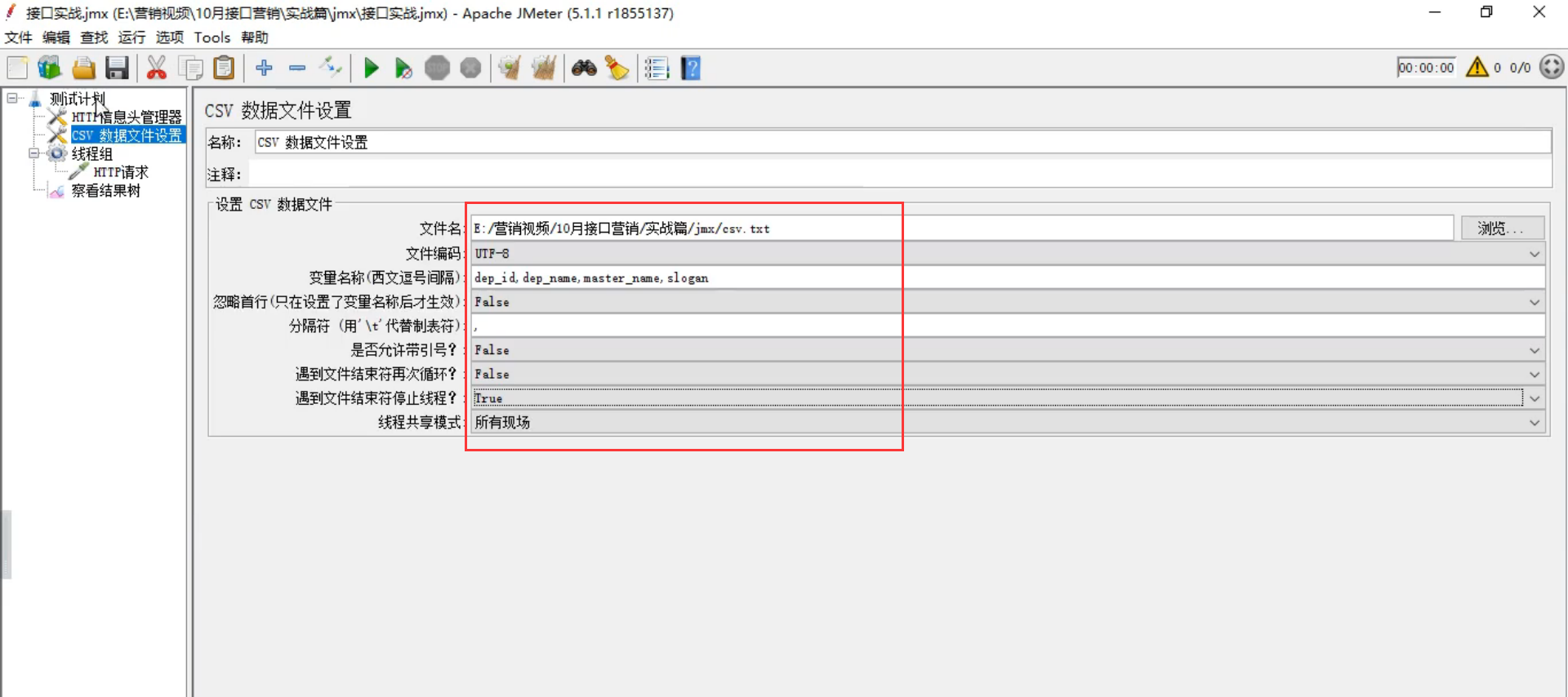
Task: Click the Clear results broom icon
Action: pos(510,68)
